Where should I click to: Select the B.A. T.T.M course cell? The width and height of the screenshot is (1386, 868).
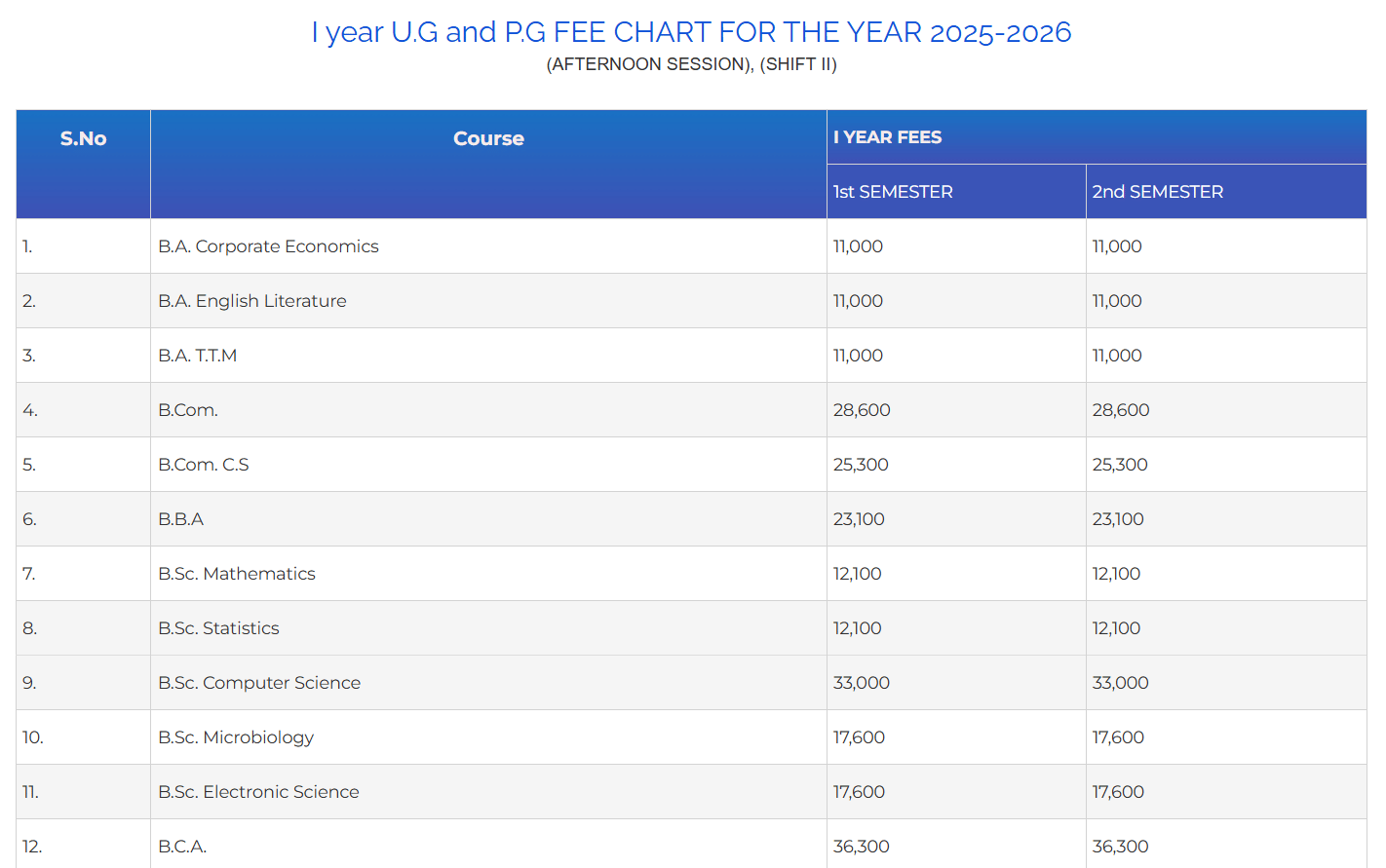[x=198, y=356]
